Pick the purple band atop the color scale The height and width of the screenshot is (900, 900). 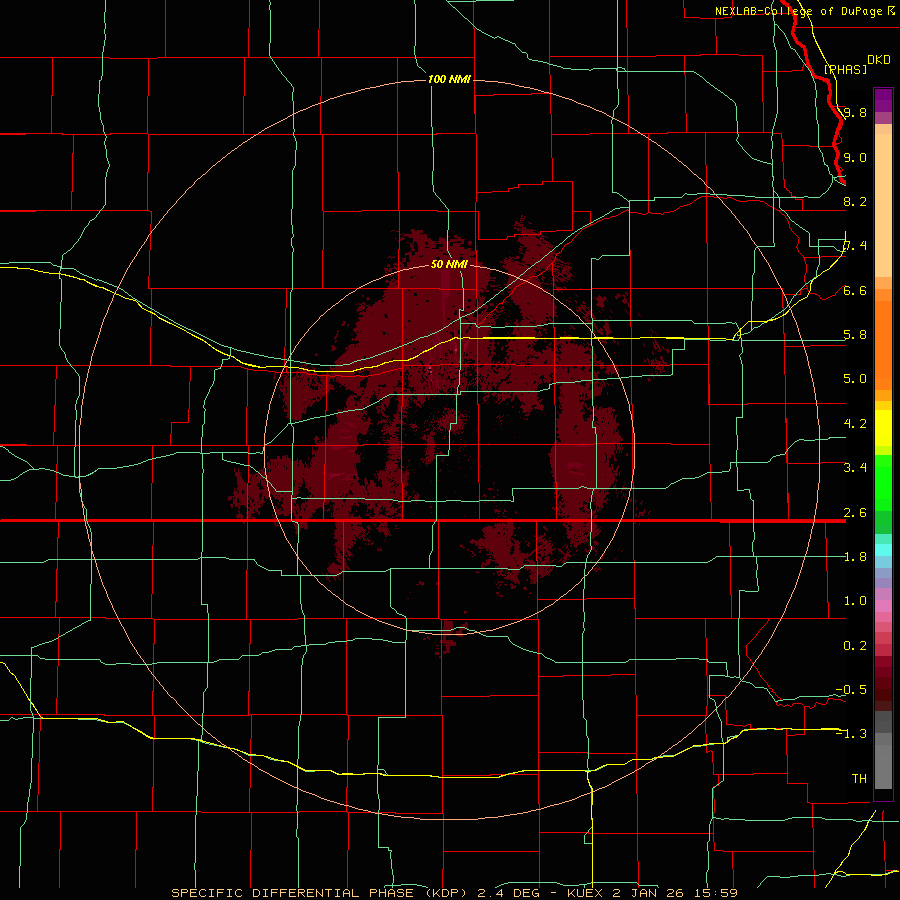coord(883,100)
